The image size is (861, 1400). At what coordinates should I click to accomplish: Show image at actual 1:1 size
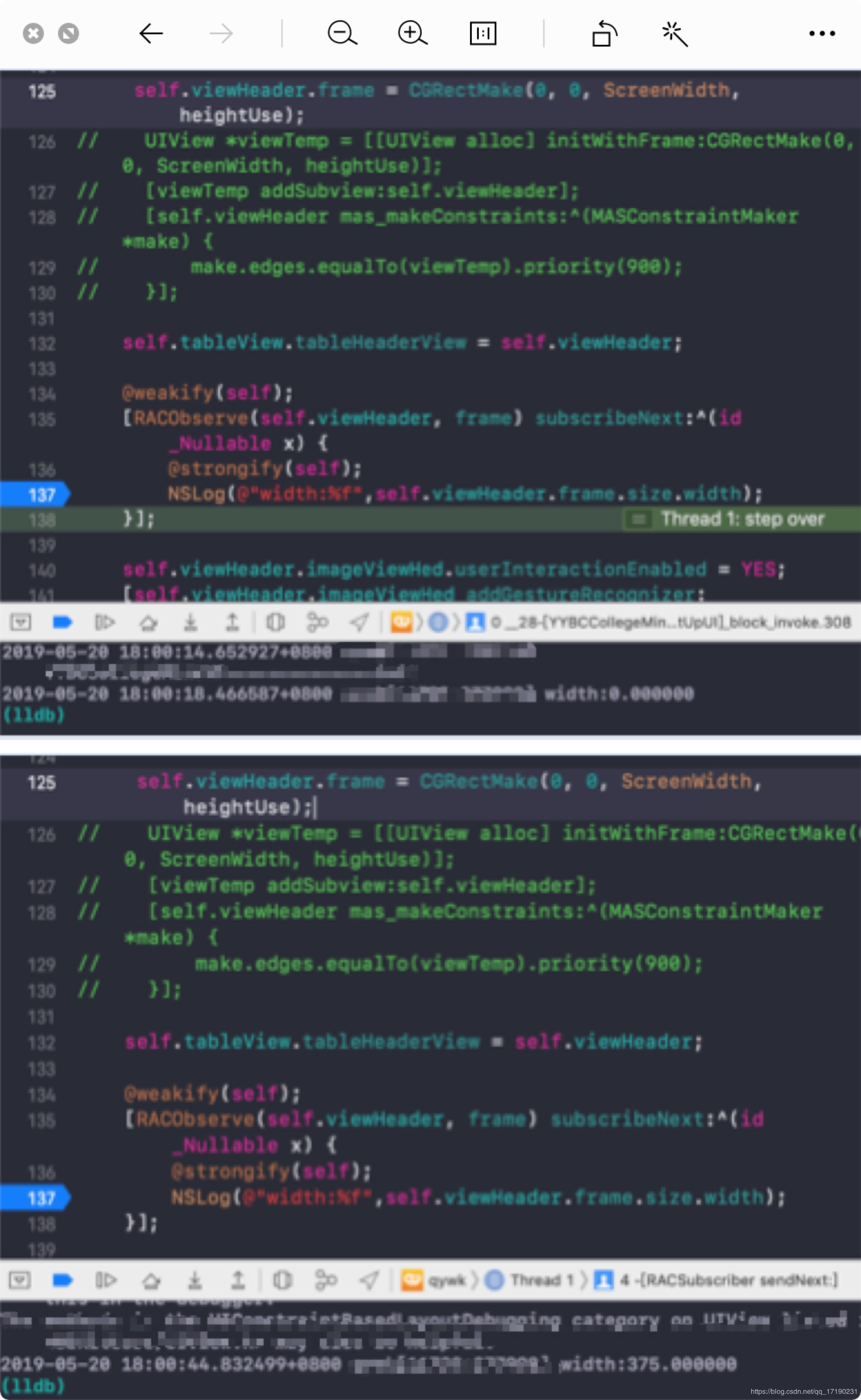click(x=483, y=33)
